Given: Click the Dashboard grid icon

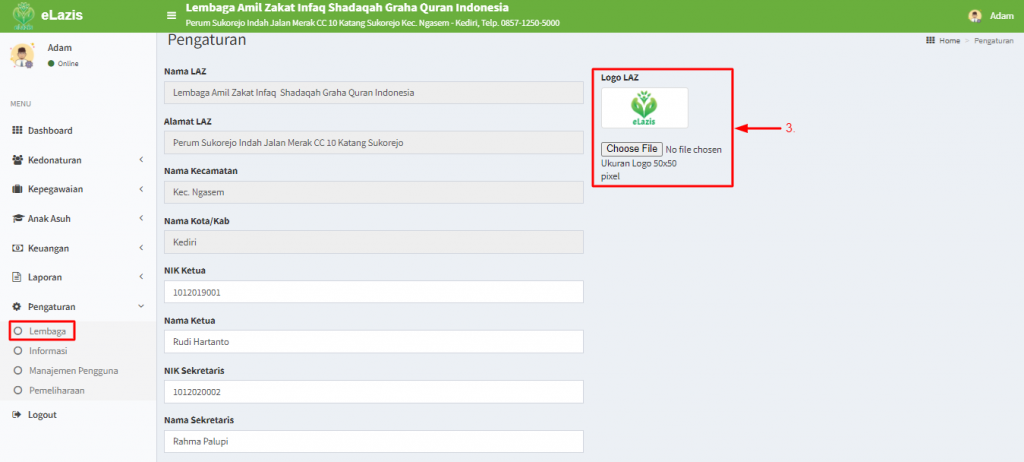Looking at the screenshot, I should [x=18, y=130].
